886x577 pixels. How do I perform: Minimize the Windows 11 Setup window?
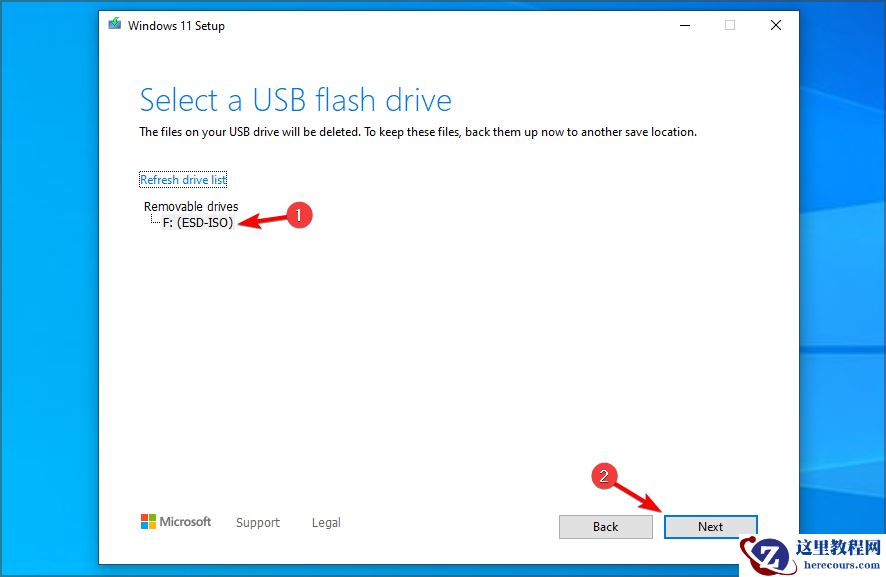[684, 26]
